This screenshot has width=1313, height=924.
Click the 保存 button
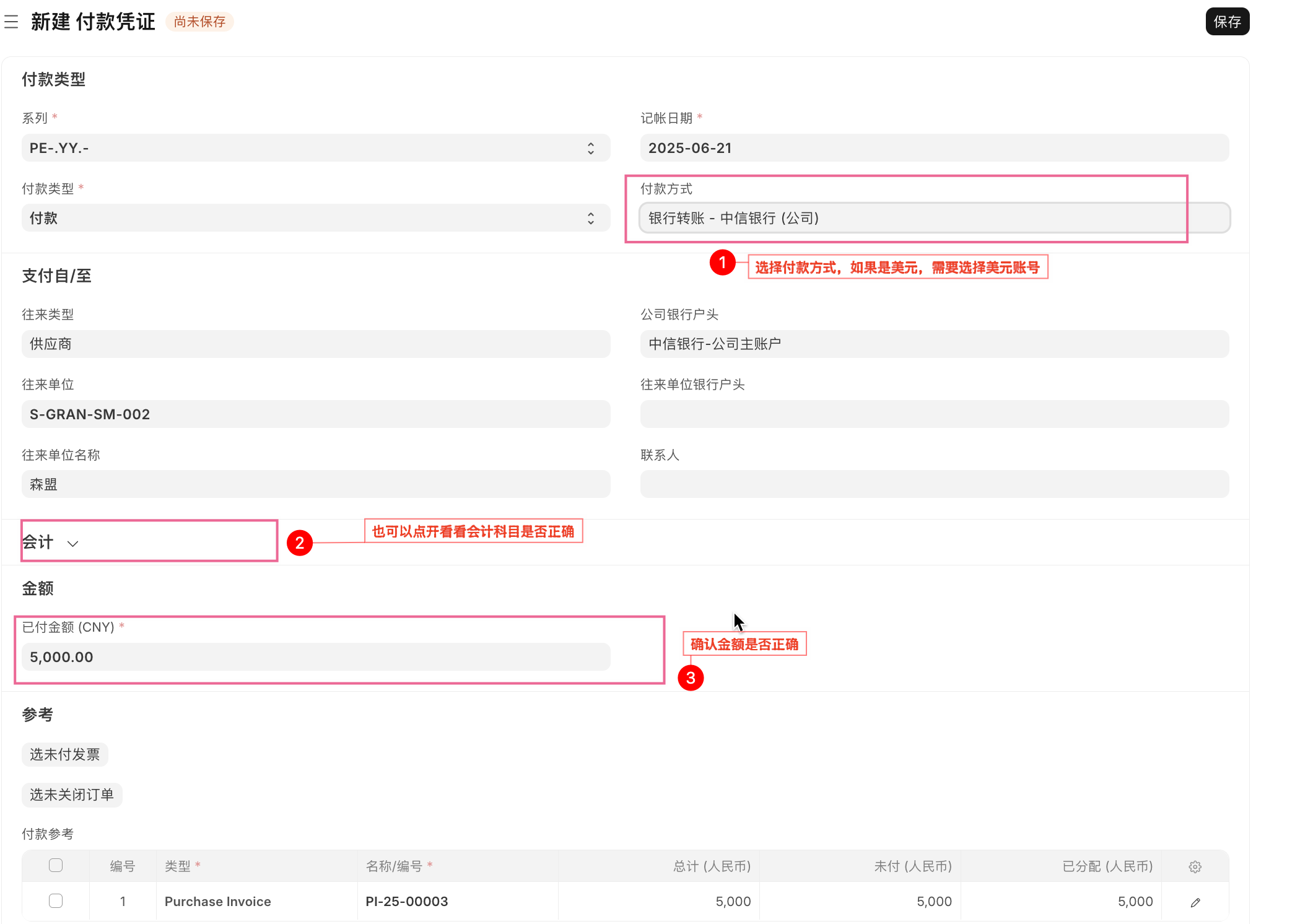(1226, 22)
